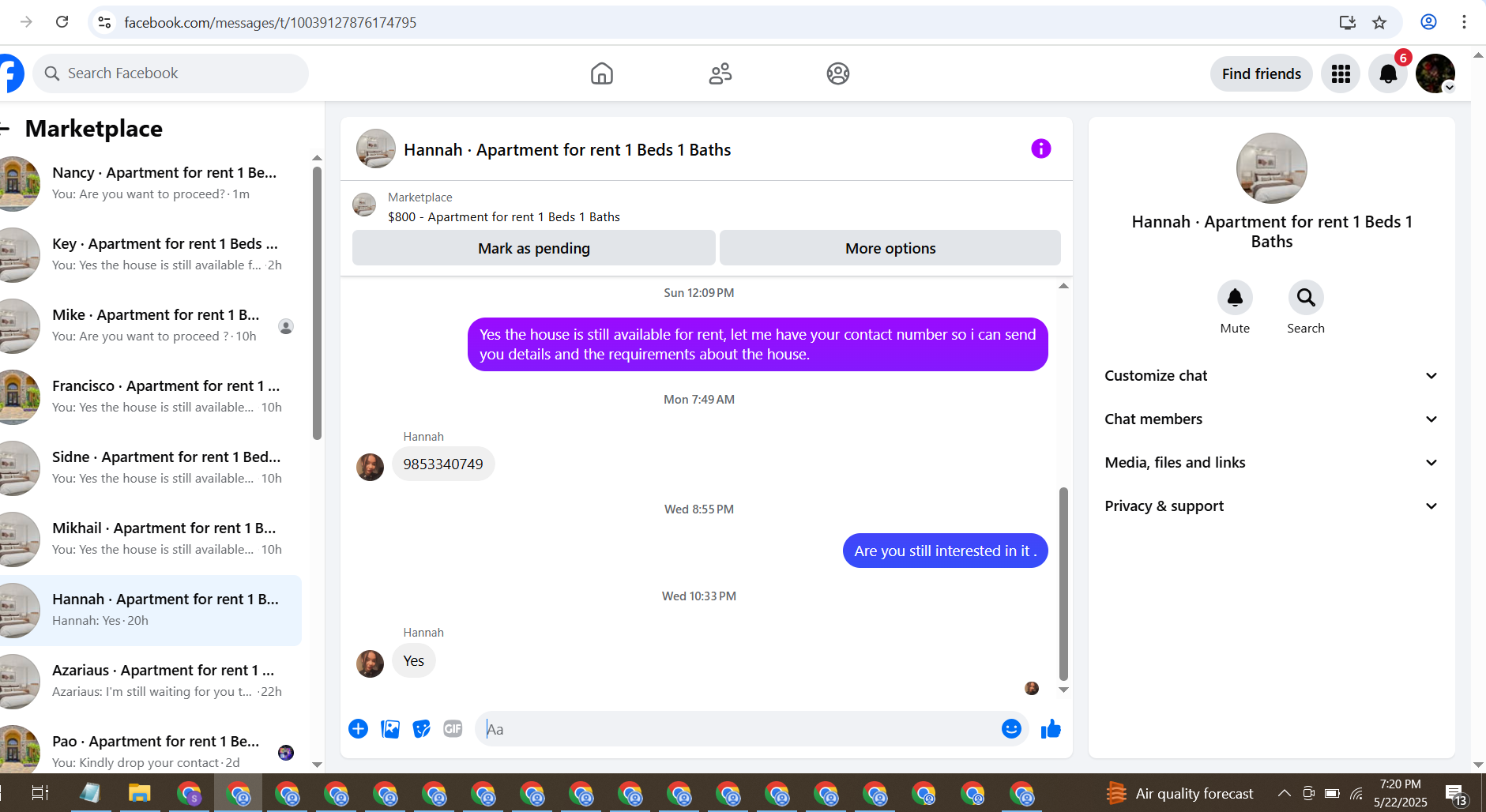
Task: Click the browser address bar URL
Action: [x=270, y=22]
